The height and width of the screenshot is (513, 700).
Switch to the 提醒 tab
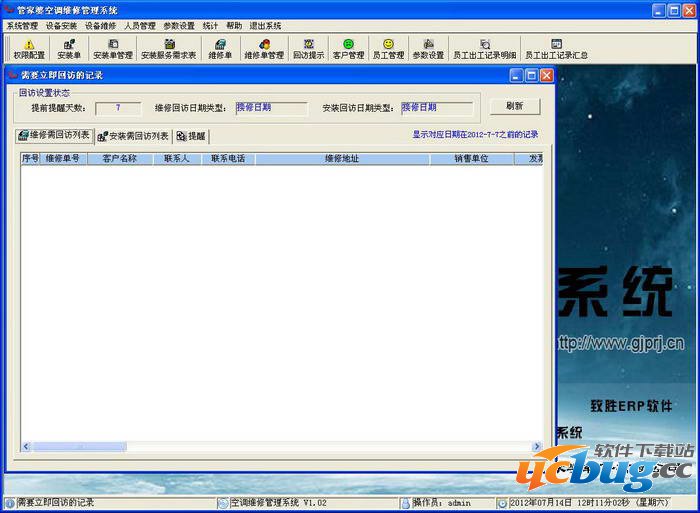[x=191, y=136]
